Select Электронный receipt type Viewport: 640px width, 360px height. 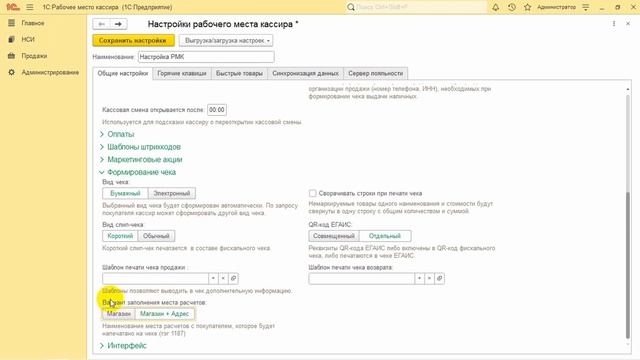coord(171,193)
